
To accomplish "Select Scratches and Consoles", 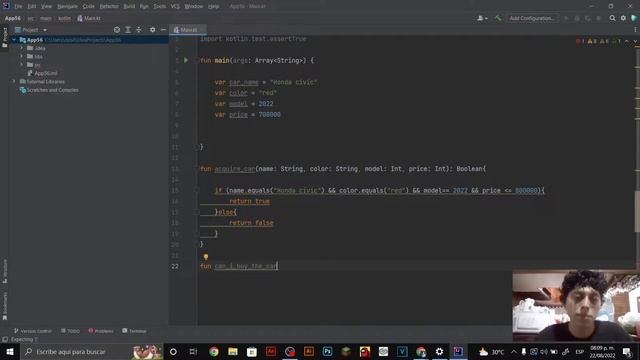I will 49,90.
